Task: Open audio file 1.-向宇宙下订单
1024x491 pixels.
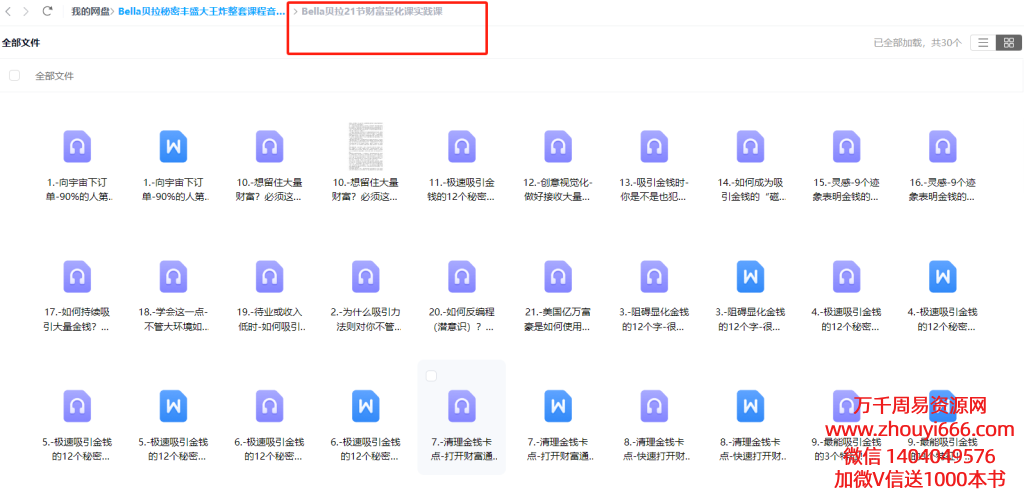Action: 78,147
